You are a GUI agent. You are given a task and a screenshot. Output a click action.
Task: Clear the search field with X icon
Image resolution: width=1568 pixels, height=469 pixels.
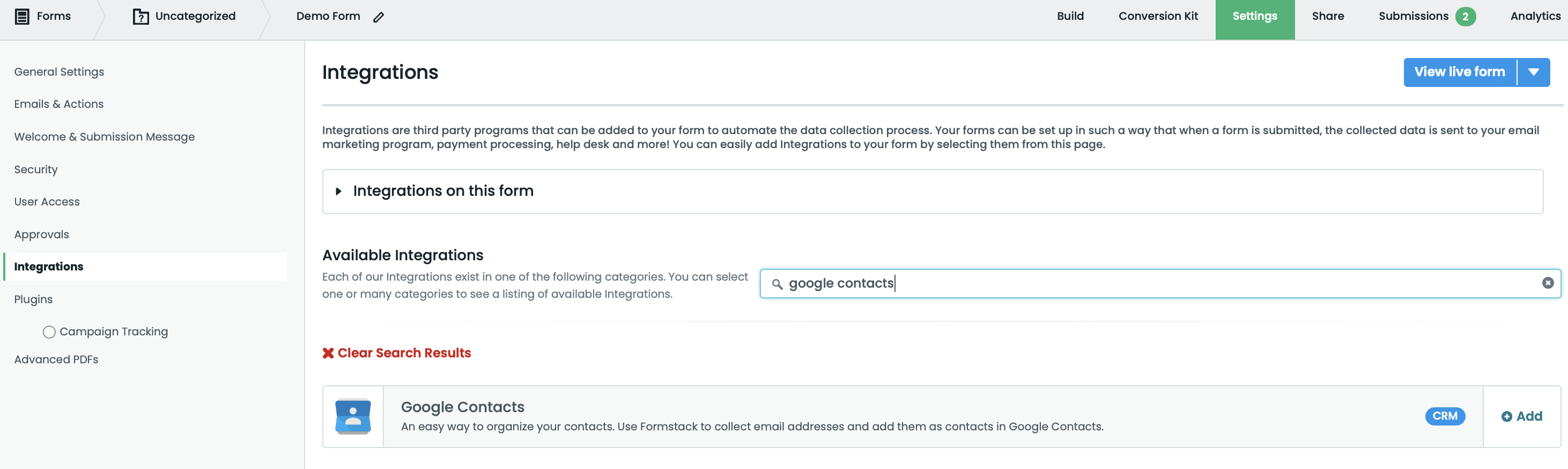coord(1547,283)
